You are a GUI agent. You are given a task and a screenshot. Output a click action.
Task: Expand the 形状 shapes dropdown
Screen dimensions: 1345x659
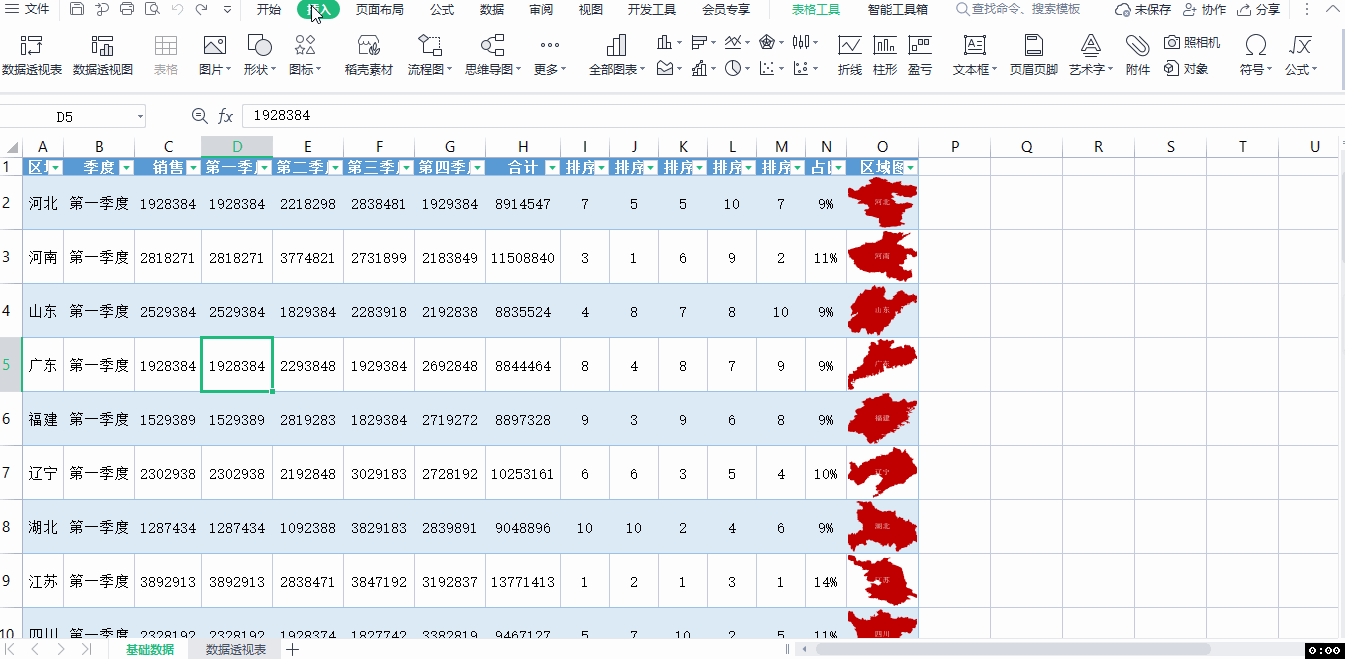[259, 54]
